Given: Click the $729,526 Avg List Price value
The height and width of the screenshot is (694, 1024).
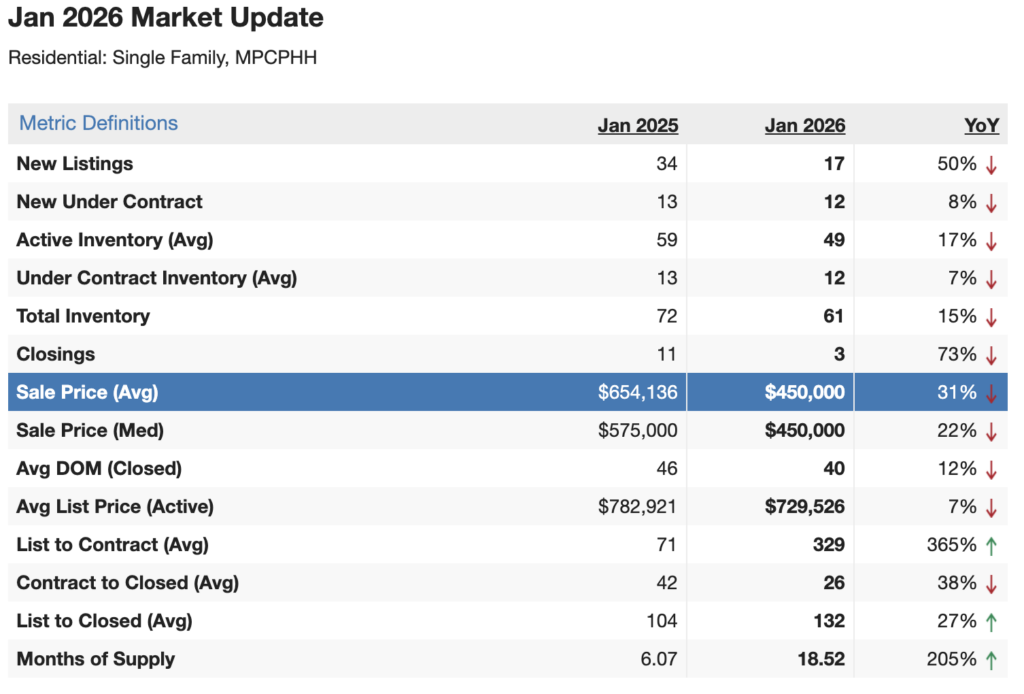Looking at the screenshot, I should click(804, 507).
